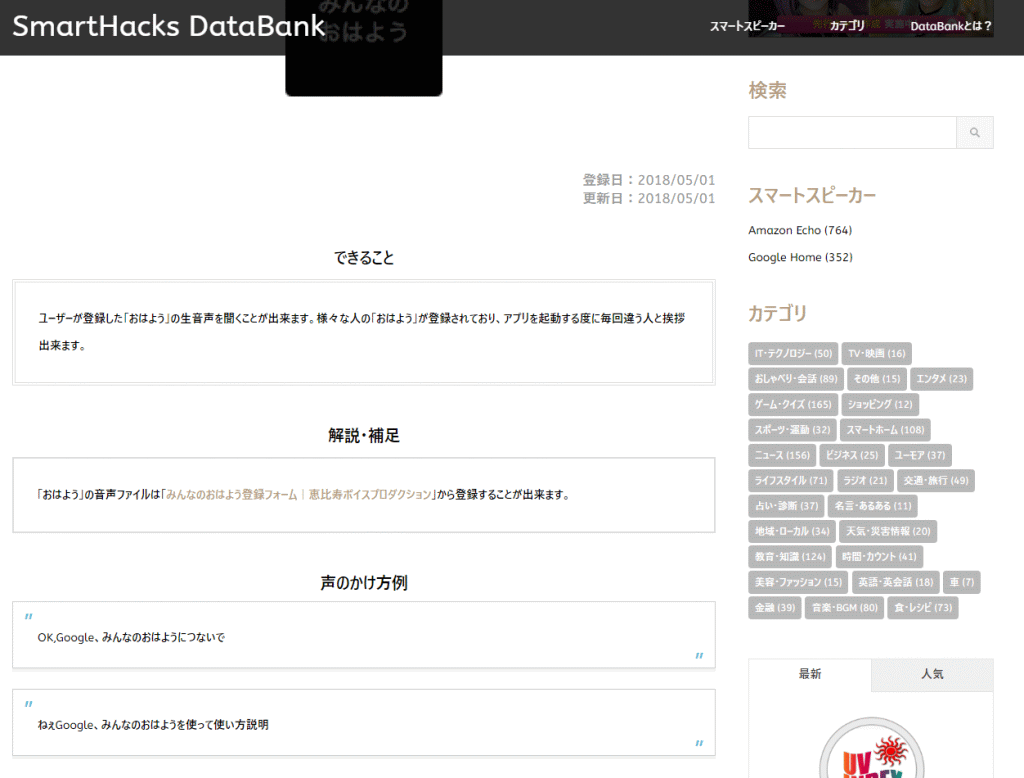Select ショッピング (12) category tag

click(880, 404)
